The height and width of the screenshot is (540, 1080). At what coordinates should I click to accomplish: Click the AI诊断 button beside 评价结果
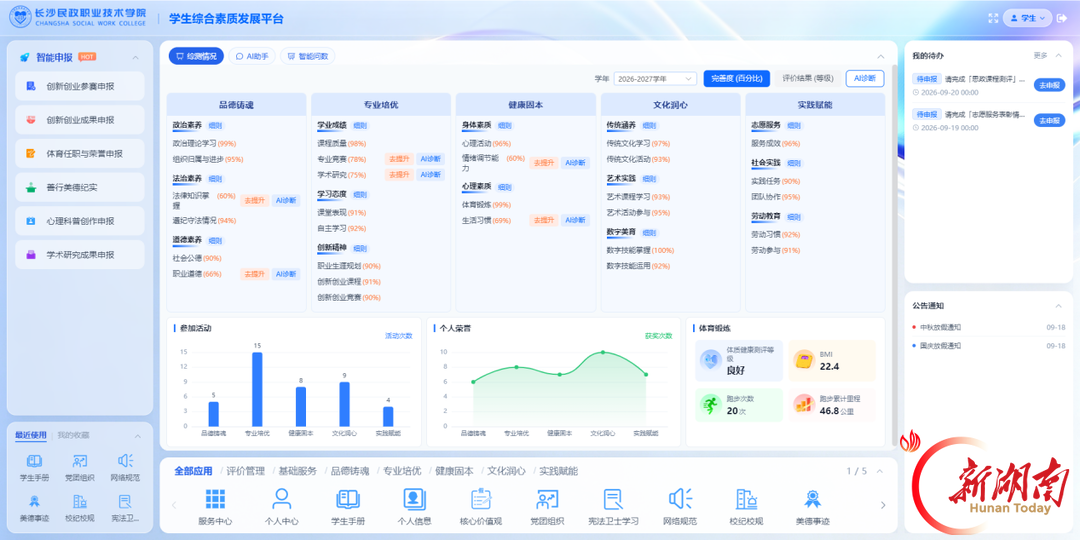click(865, 79)
